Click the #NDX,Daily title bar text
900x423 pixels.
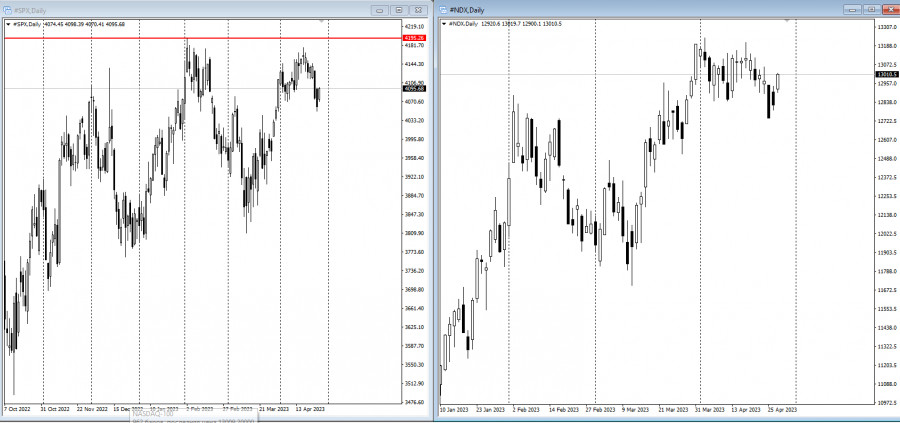465,10
